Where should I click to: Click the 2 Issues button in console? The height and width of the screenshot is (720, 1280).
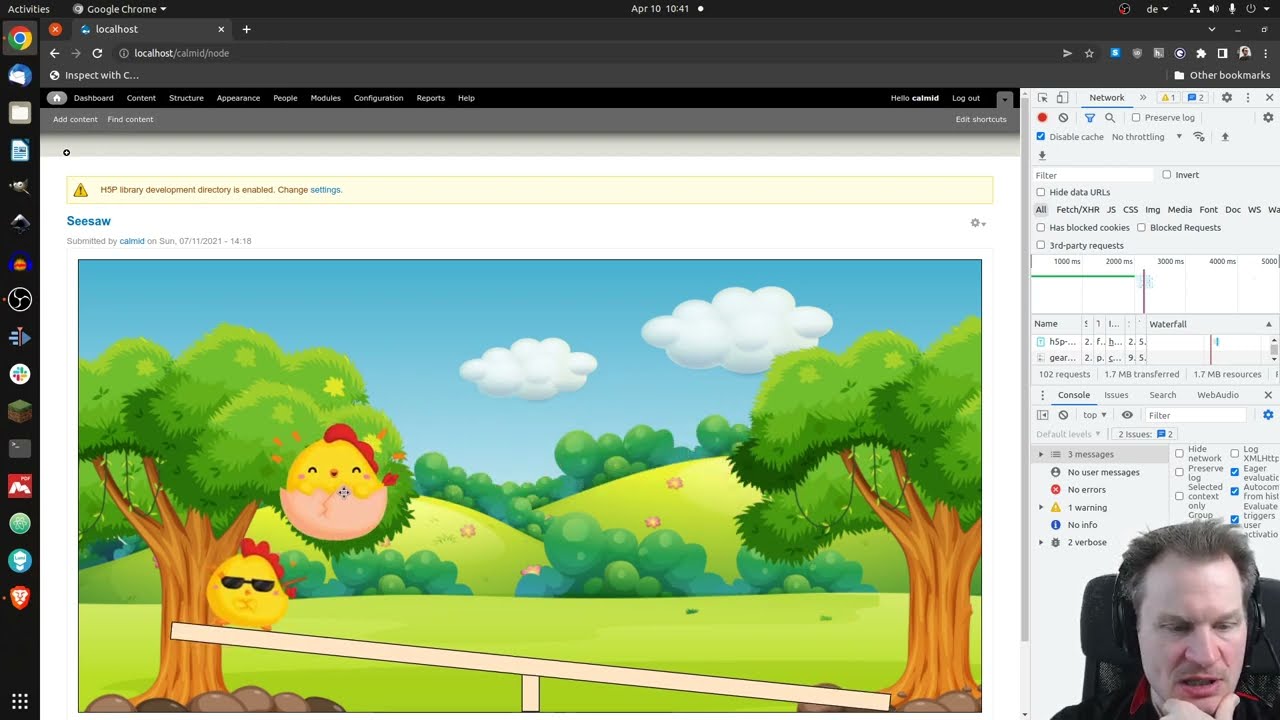(x=1146, y=434)
